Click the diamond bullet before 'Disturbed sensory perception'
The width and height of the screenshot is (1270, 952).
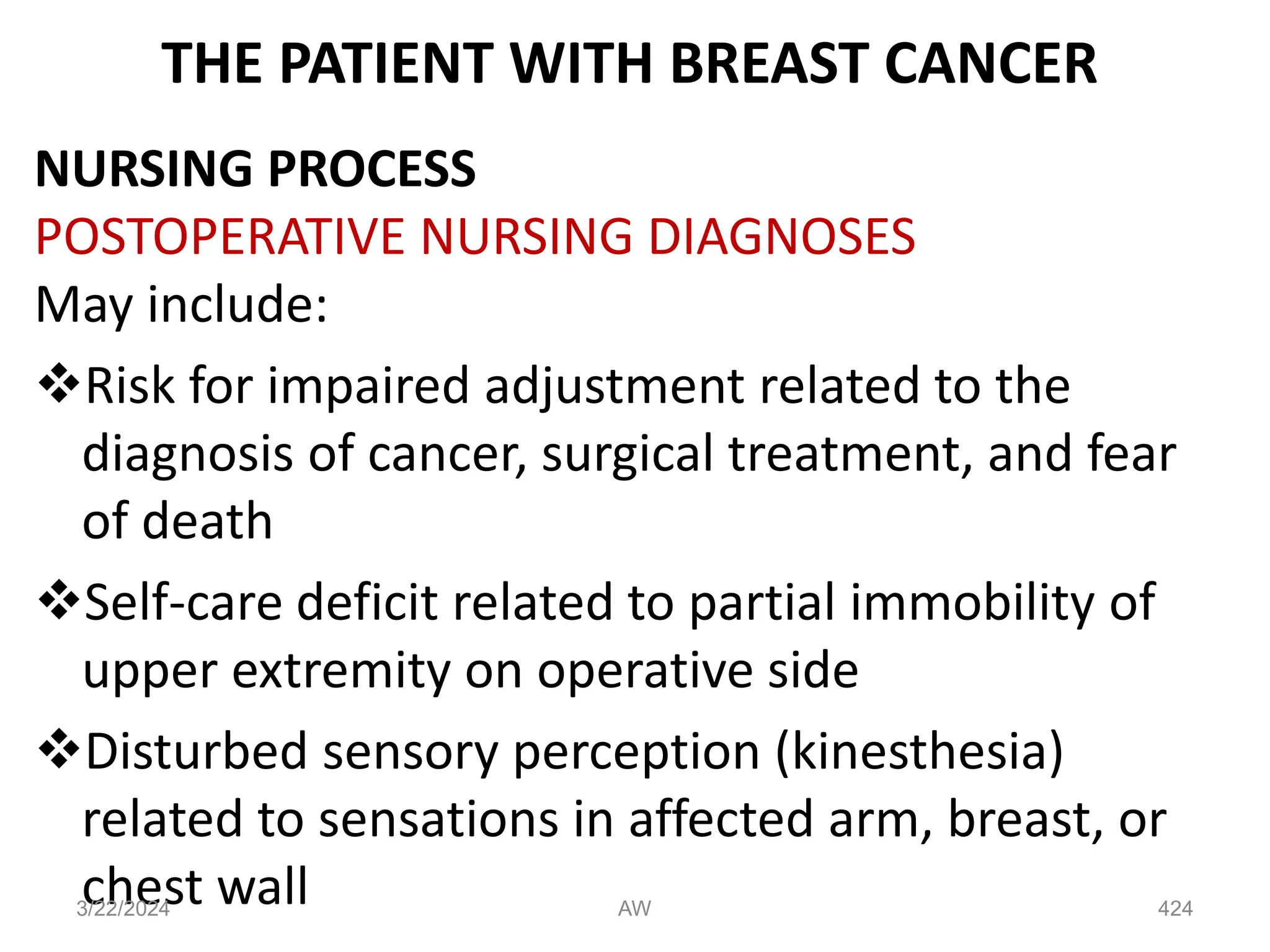[59, 751]
